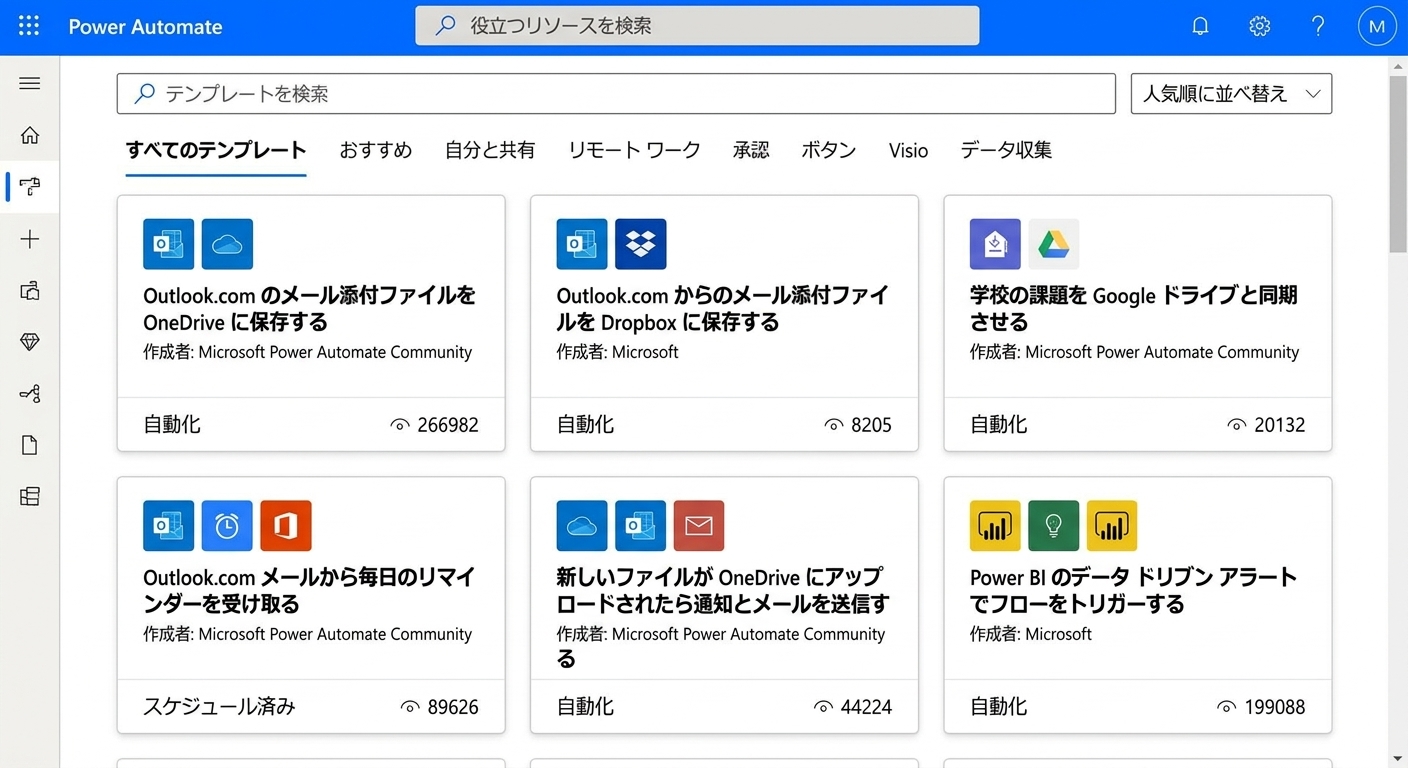Click the scrollbar down arrow
The height and width of the screenshot is (768, 1408).
coord(1398,758)
